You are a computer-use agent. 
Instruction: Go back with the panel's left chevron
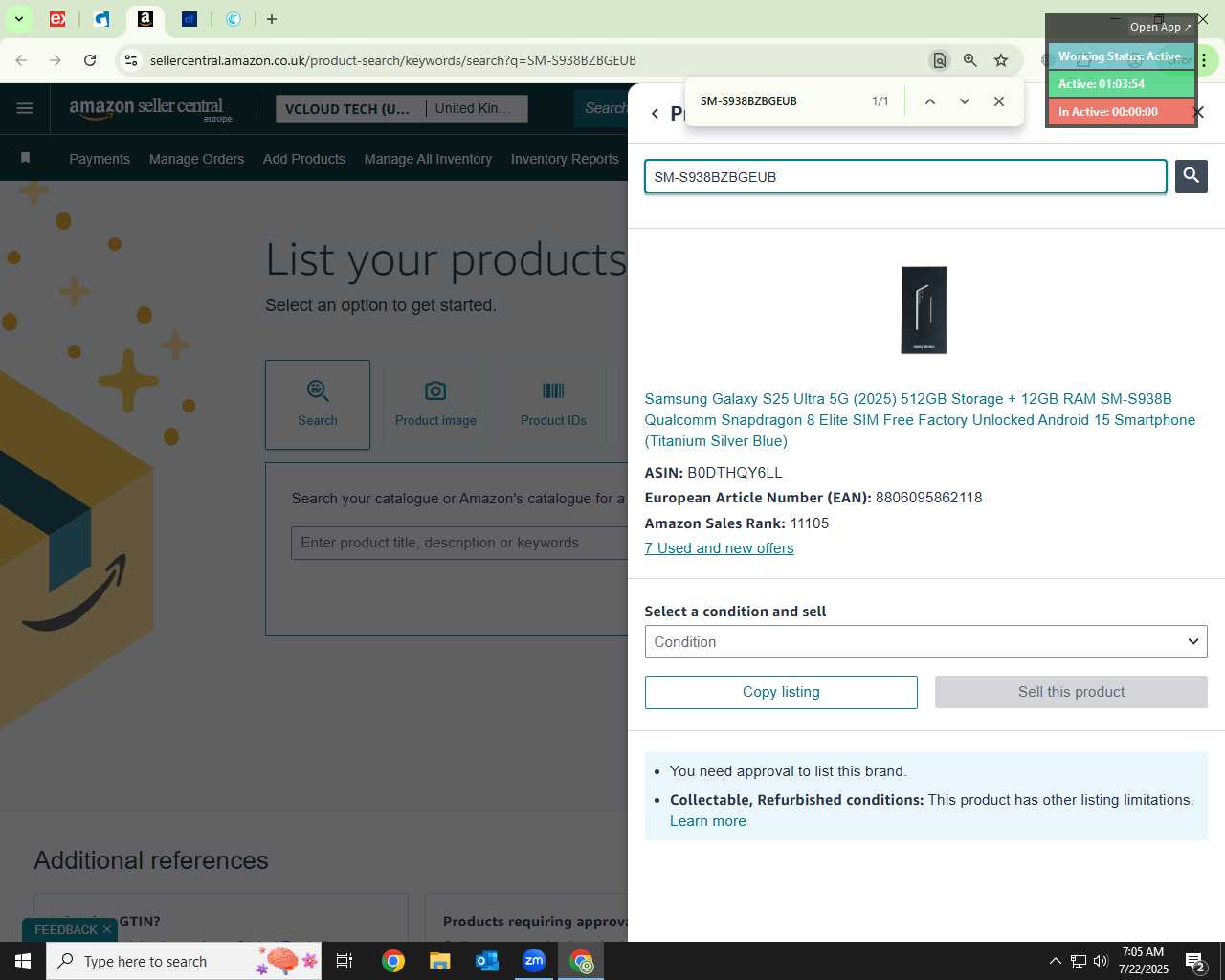[655, 114]
